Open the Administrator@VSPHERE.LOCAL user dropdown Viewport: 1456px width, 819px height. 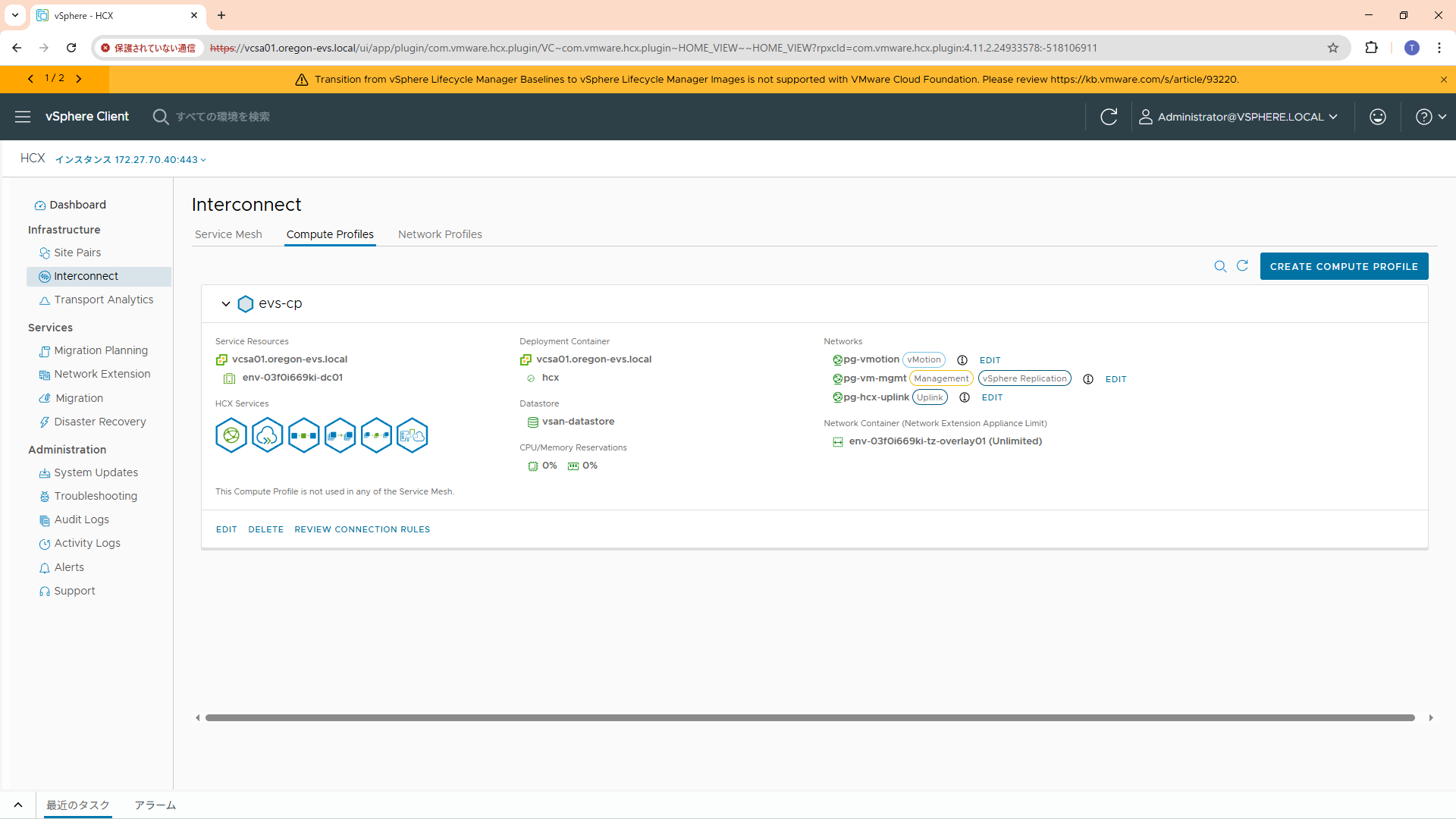(1241, 117)
